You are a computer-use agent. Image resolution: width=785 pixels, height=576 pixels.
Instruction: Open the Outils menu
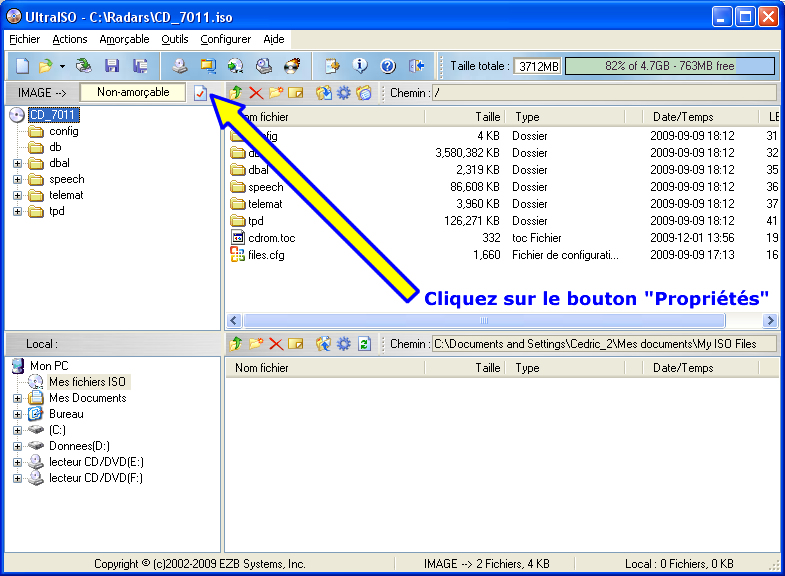tap(174, 39)
